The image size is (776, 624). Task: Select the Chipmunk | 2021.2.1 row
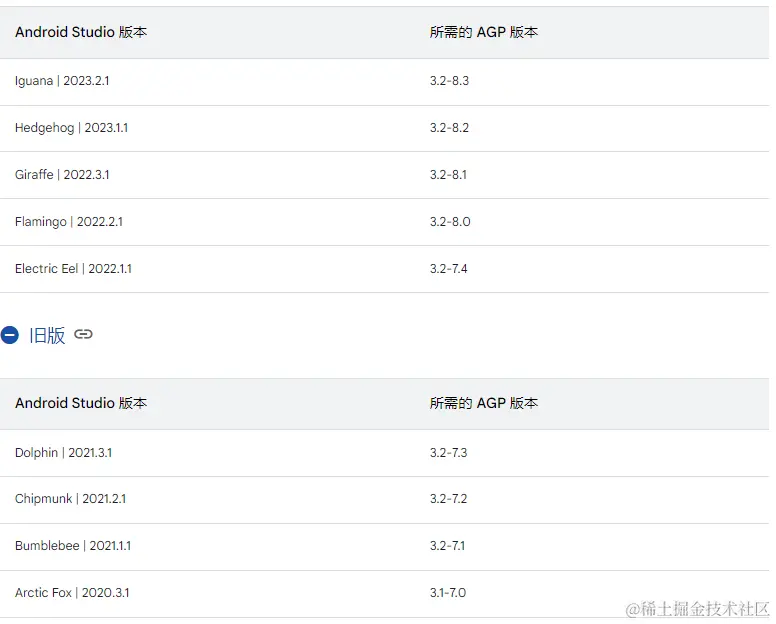(70, 499)
